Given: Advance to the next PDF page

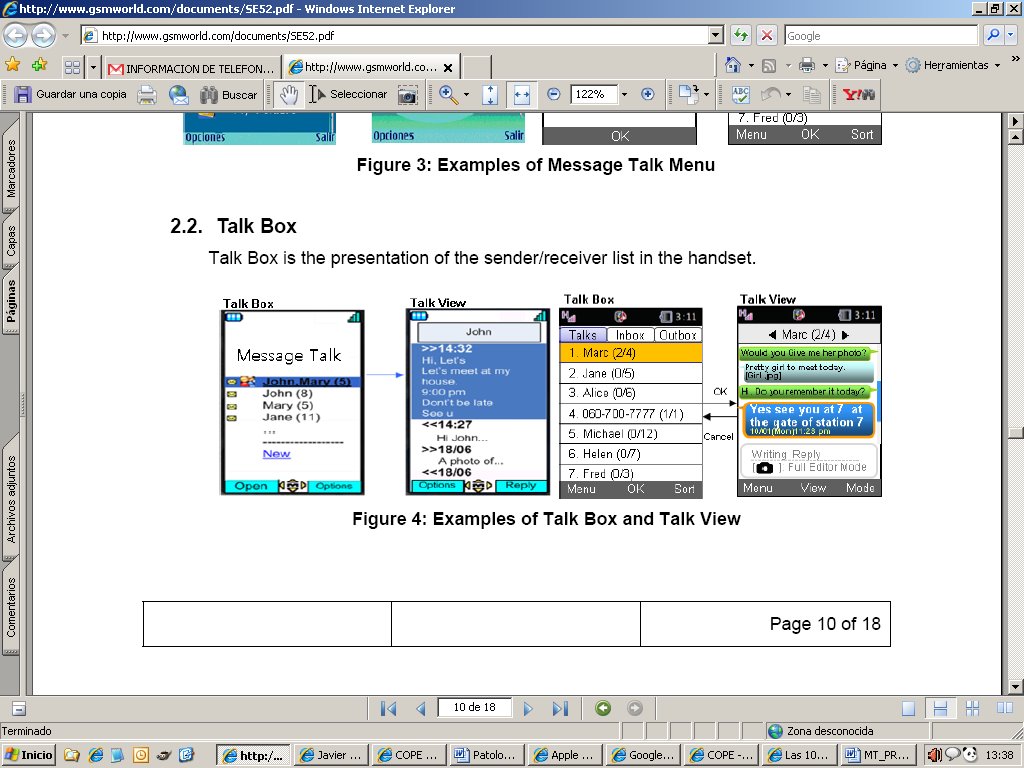Looking at the screenshot, I should [528, 708].
